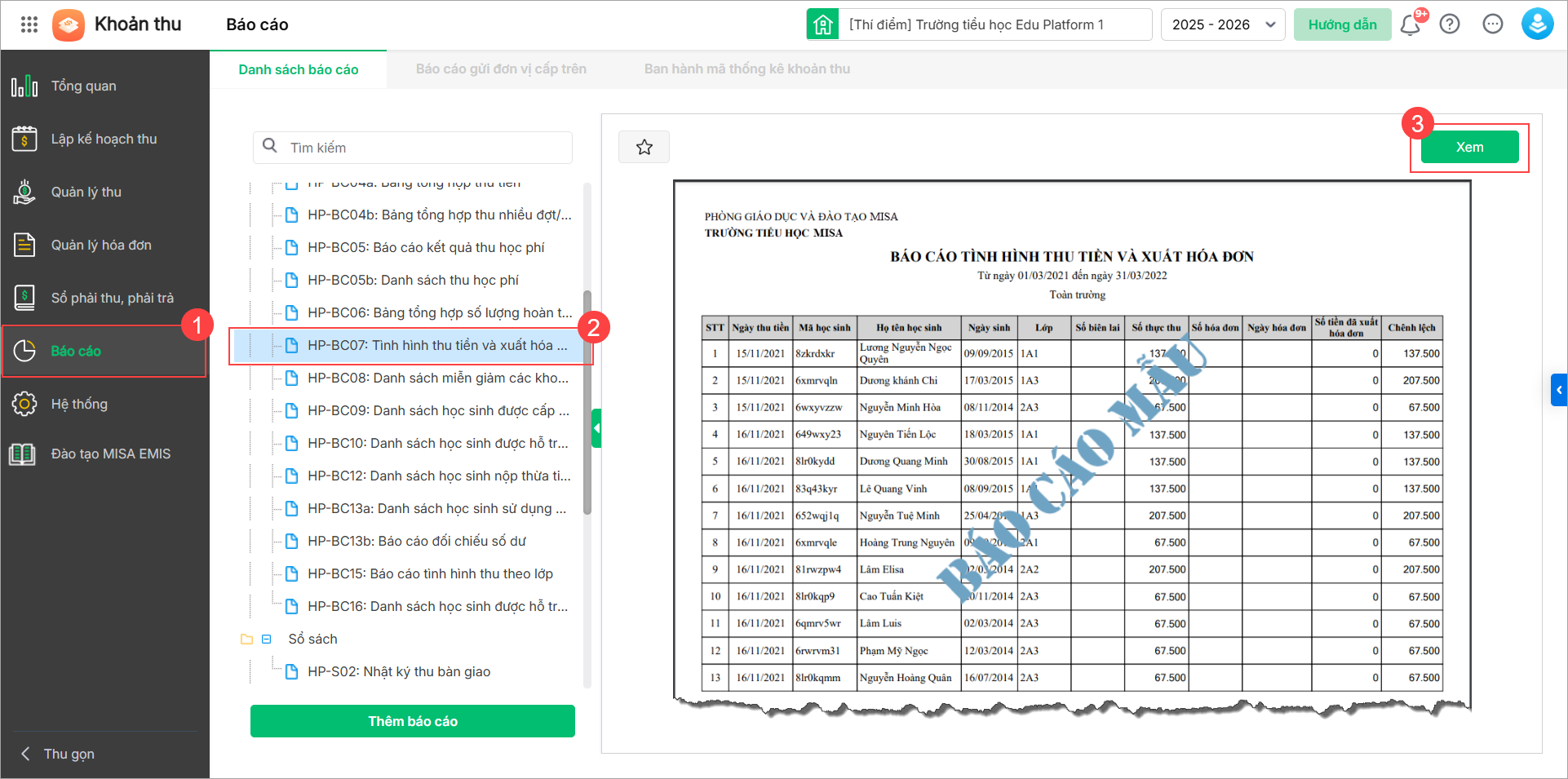Select HP-BC06: Bảng tổng hợp số lượng hoàn
The height and width of the screenshot is (779, 1568).
[x=440, y=312]
